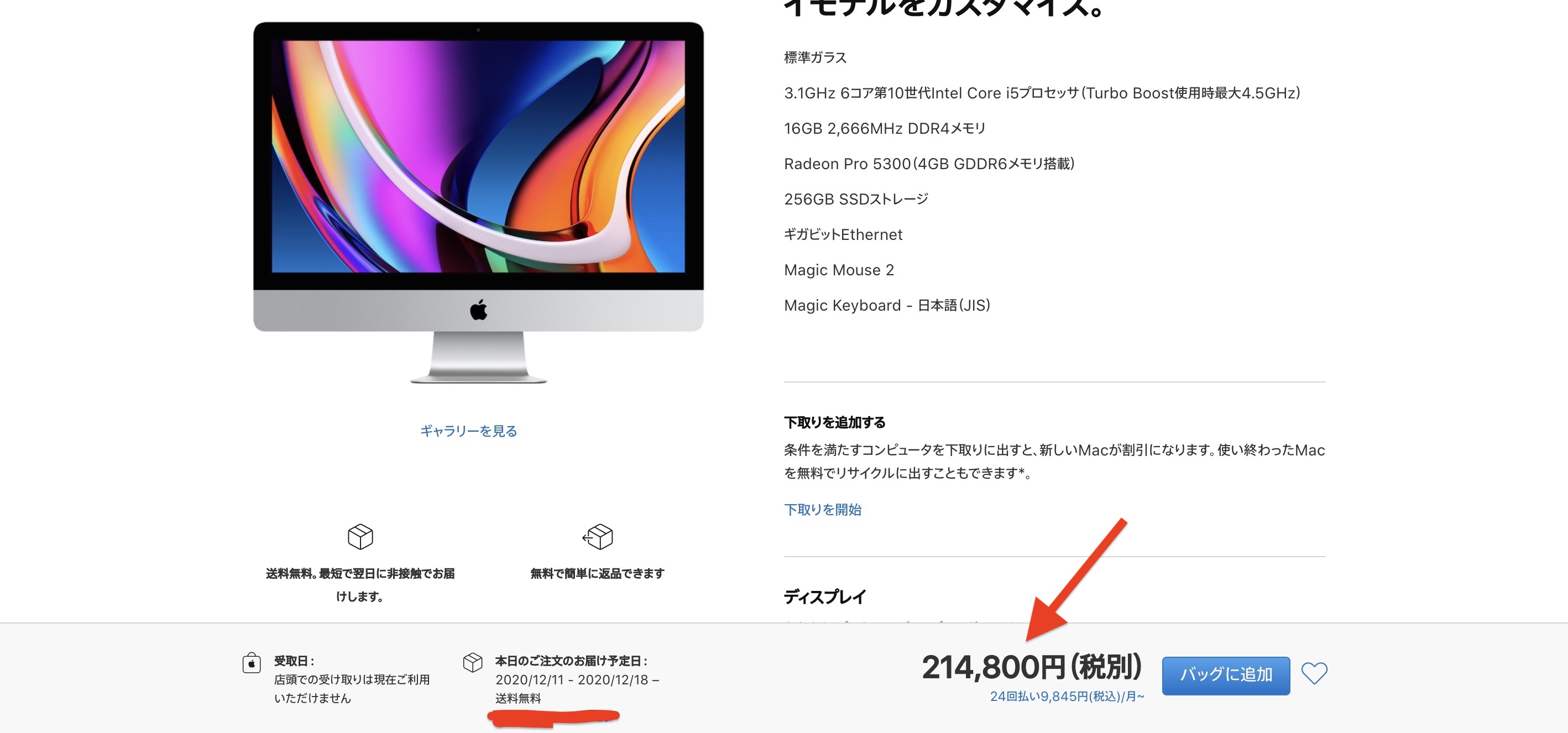Viewport: 1568px width, 733px height.
Task: Open the 24回払い monthly payment link
Action: (x=1067, y=697)
